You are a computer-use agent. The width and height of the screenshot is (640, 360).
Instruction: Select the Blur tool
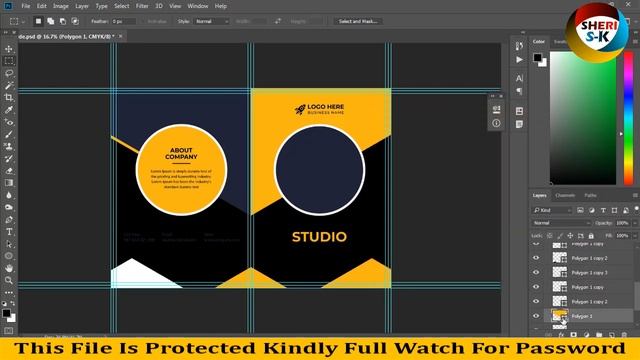pyautogui.click(x=9, y=195)
